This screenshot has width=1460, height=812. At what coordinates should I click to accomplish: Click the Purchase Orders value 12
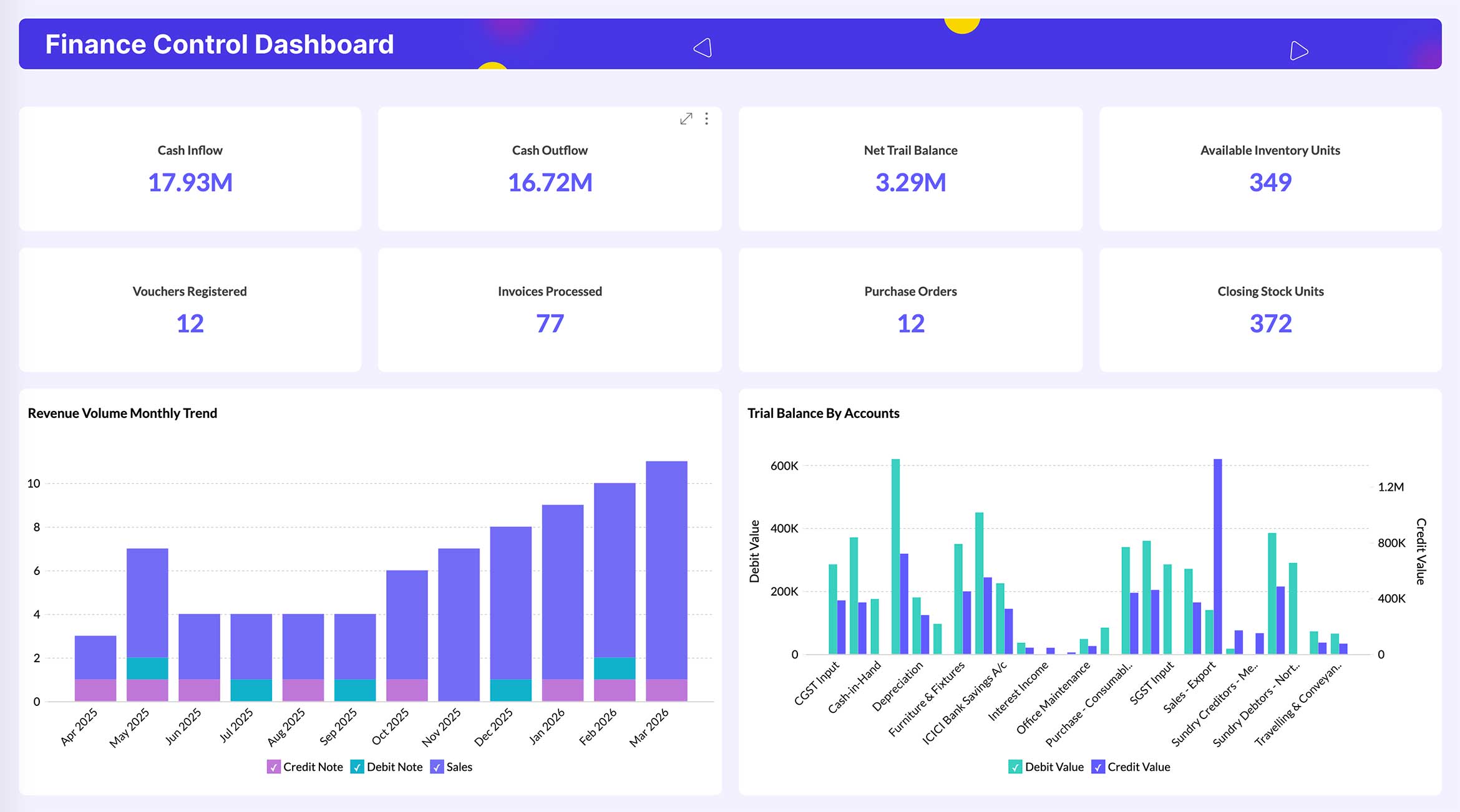point(910,324)
